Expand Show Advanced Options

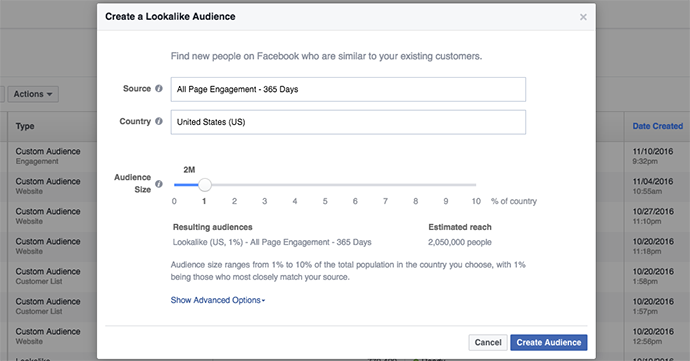[x=218, y=300]
